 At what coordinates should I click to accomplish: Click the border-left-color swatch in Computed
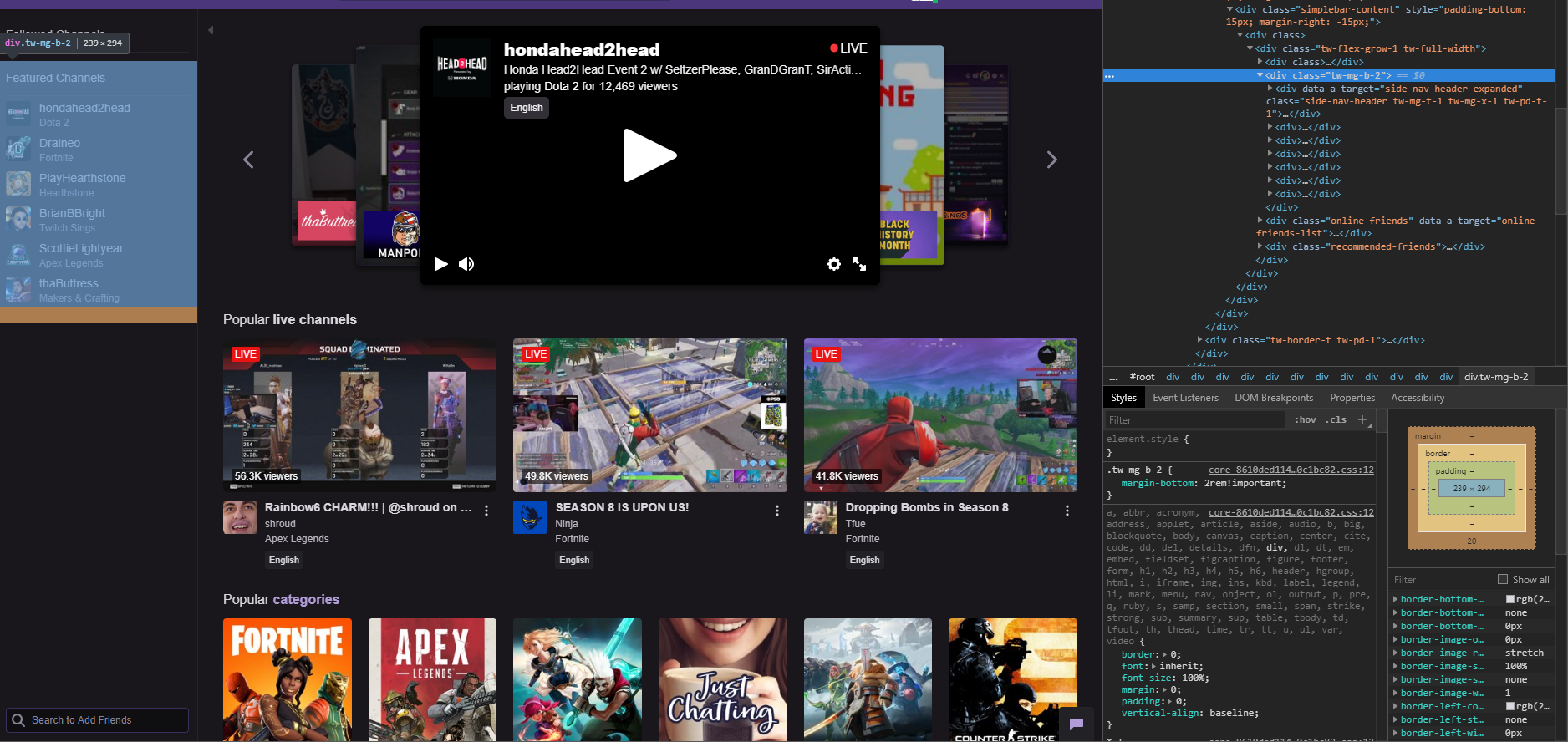(1510, 706)
